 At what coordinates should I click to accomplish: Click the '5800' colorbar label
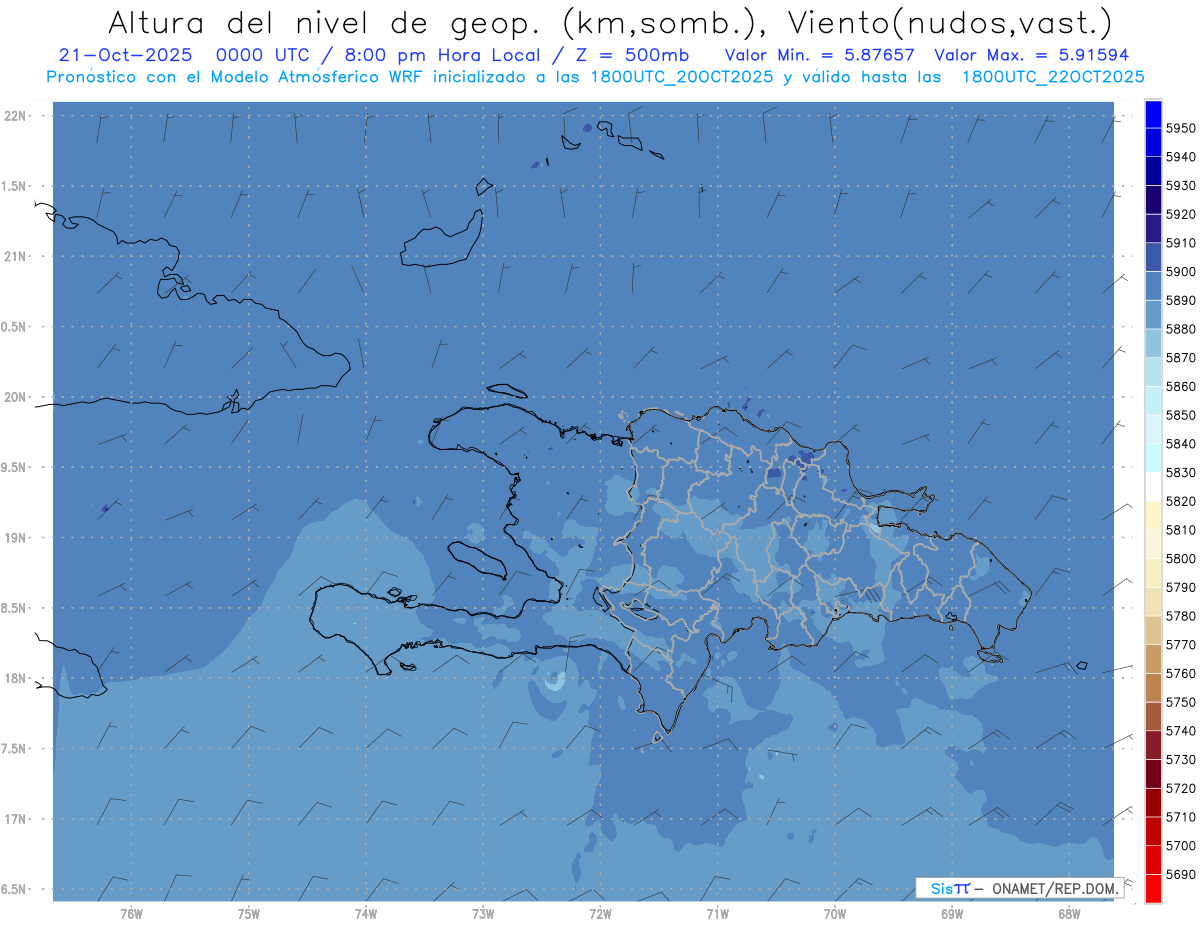[x=1181, y=559]
